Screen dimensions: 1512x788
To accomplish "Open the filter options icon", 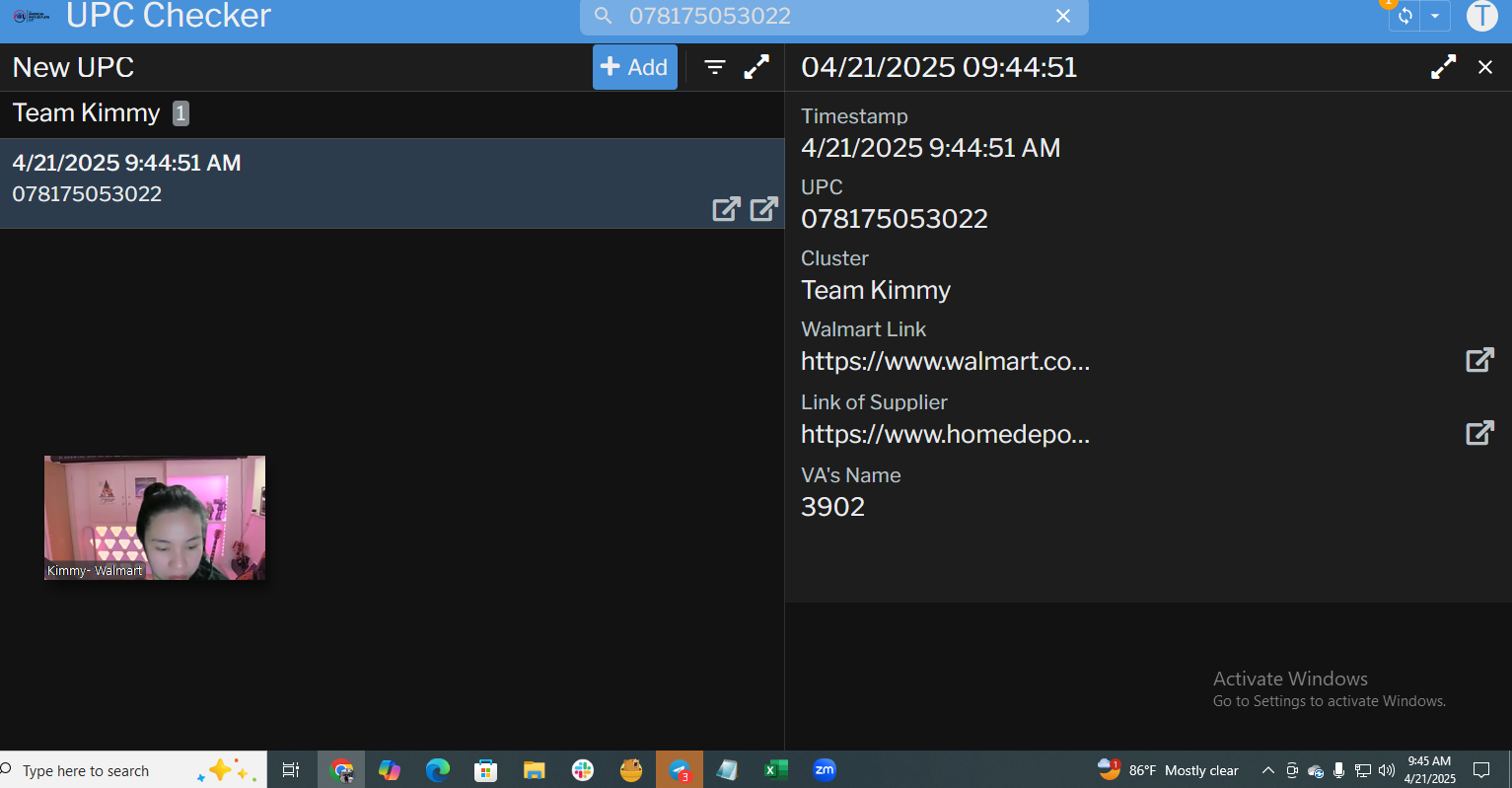I will tap(715, 67).
